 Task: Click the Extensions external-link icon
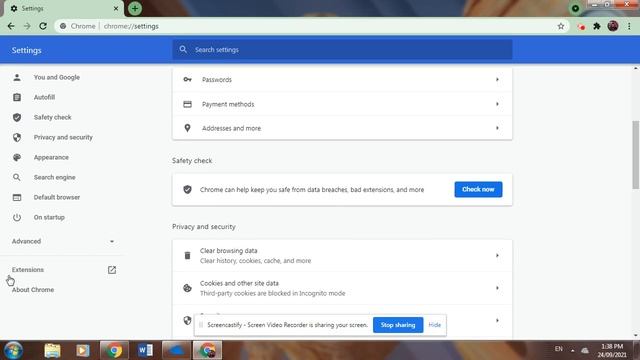[112, 270]
